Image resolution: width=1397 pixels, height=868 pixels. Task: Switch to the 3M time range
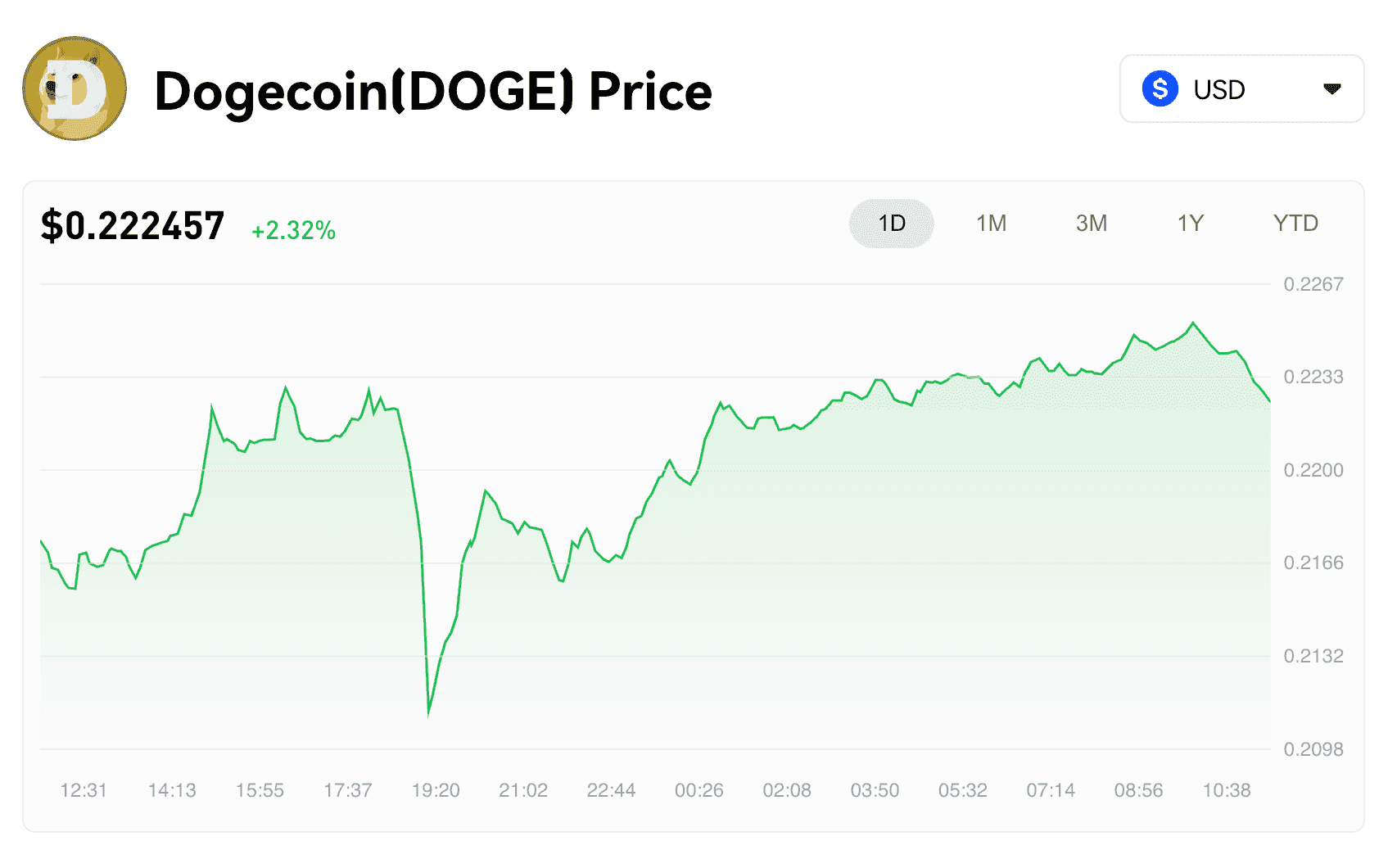click(x=1092, y=223)
